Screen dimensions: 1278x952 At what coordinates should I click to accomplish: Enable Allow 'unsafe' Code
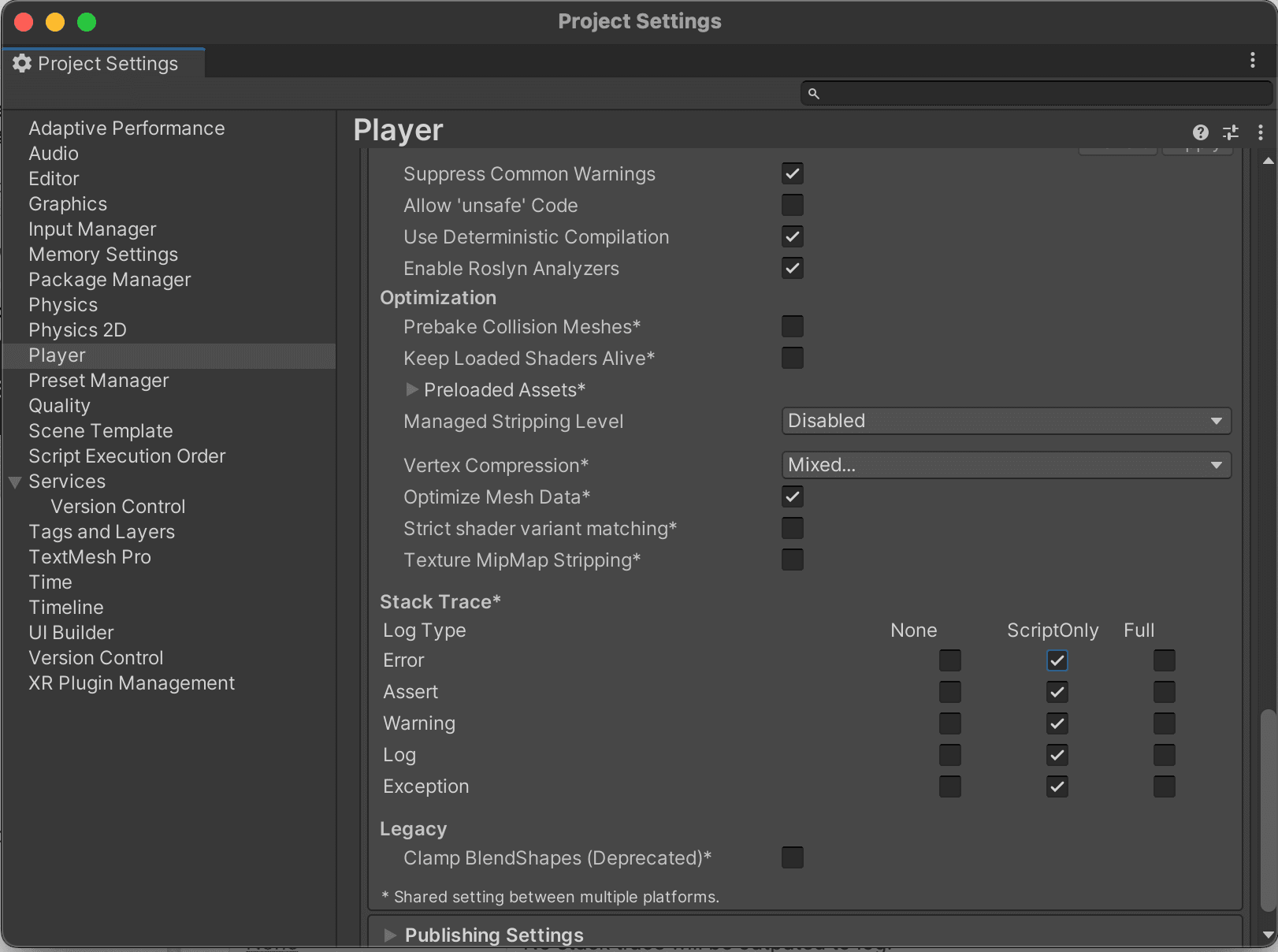793,205
